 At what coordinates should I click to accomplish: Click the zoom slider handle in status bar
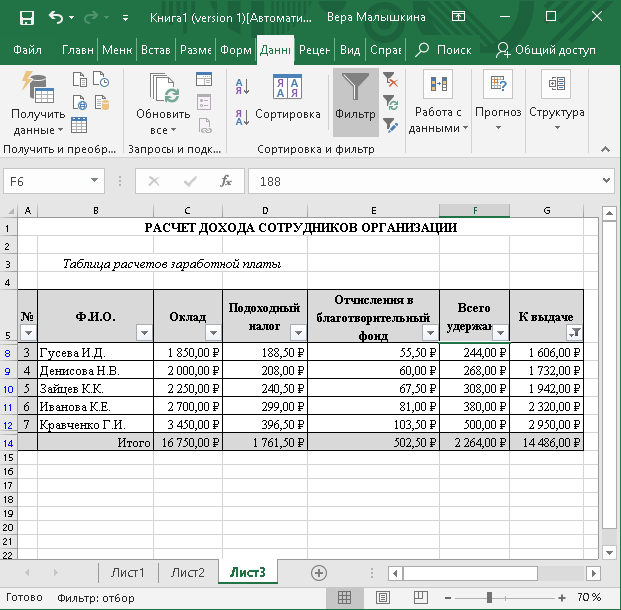489,597
